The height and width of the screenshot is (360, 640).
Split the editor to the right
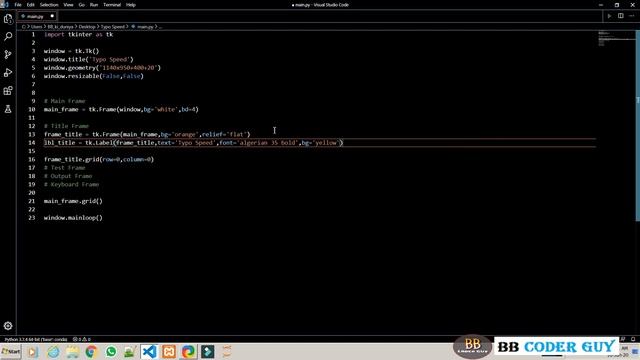(x=620, y=16)
